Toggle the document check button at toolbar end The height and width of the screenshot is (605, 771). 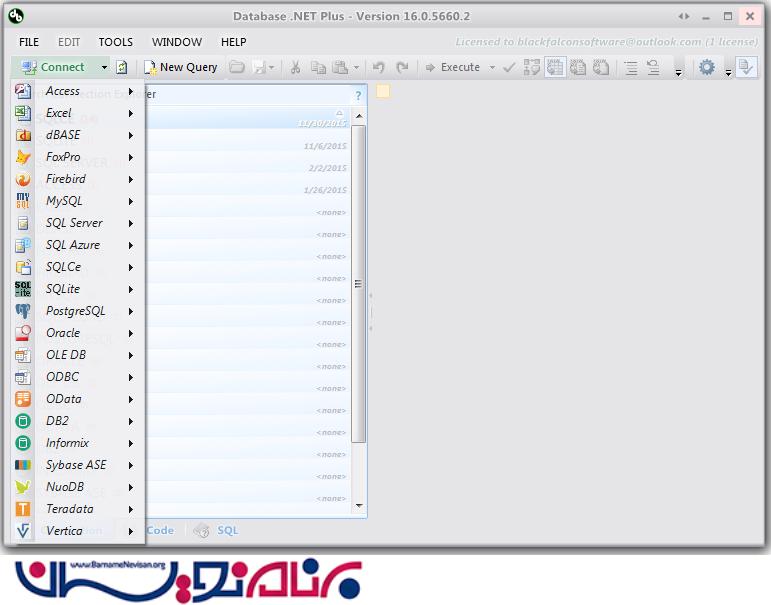coord(746,67)
